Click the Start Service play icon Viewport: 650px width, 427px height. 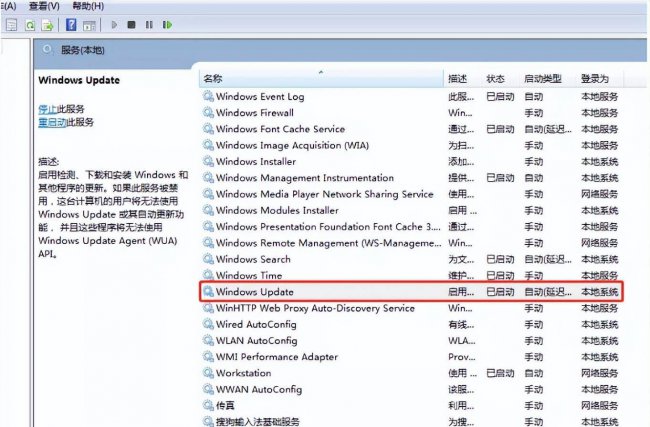coord(114,25)
